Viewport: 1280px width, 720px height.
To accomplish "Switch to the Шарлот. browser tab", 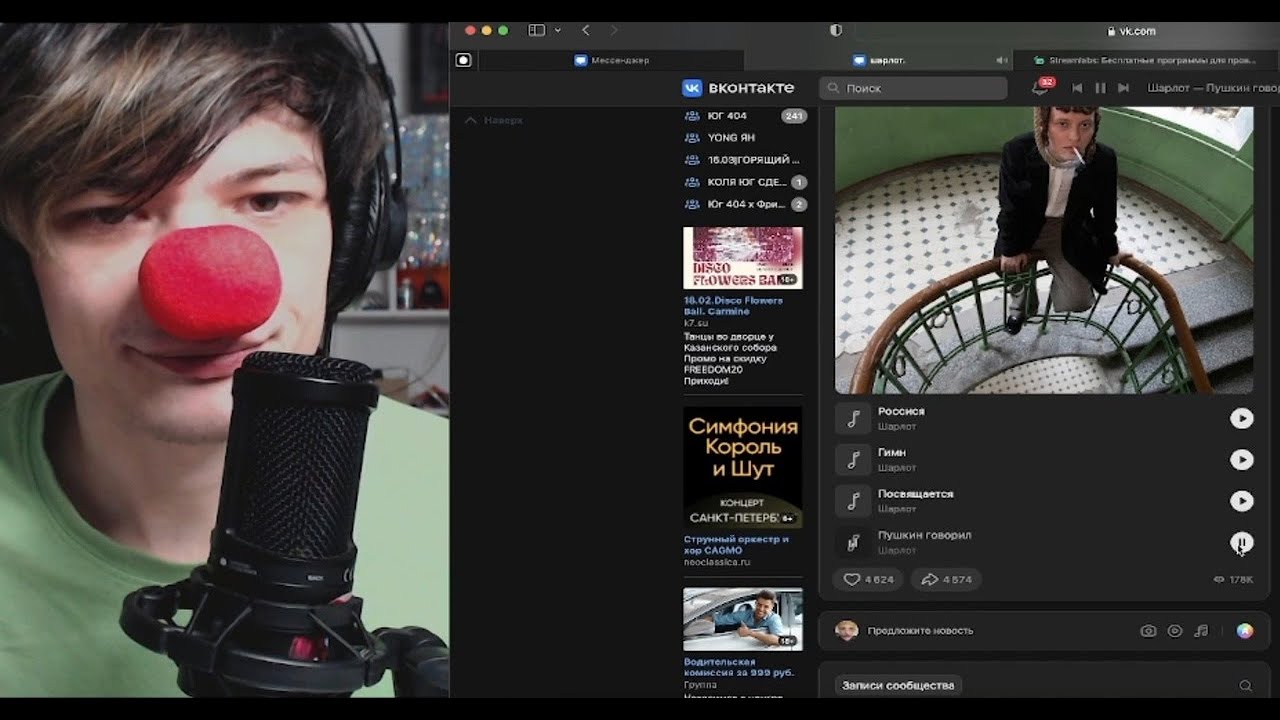I will pyautogui.click(x=880, y=60).
